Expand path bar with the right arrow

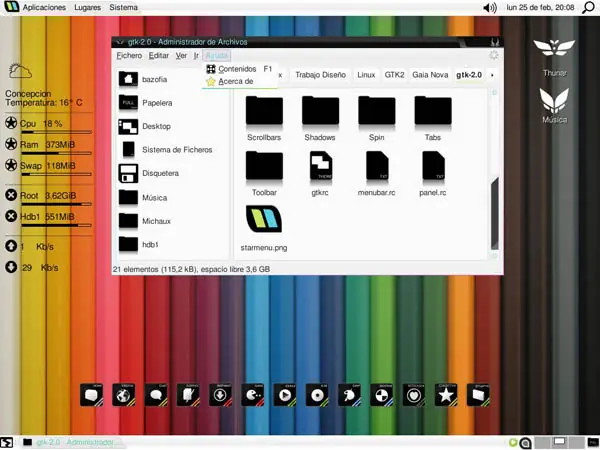point(492,75)
